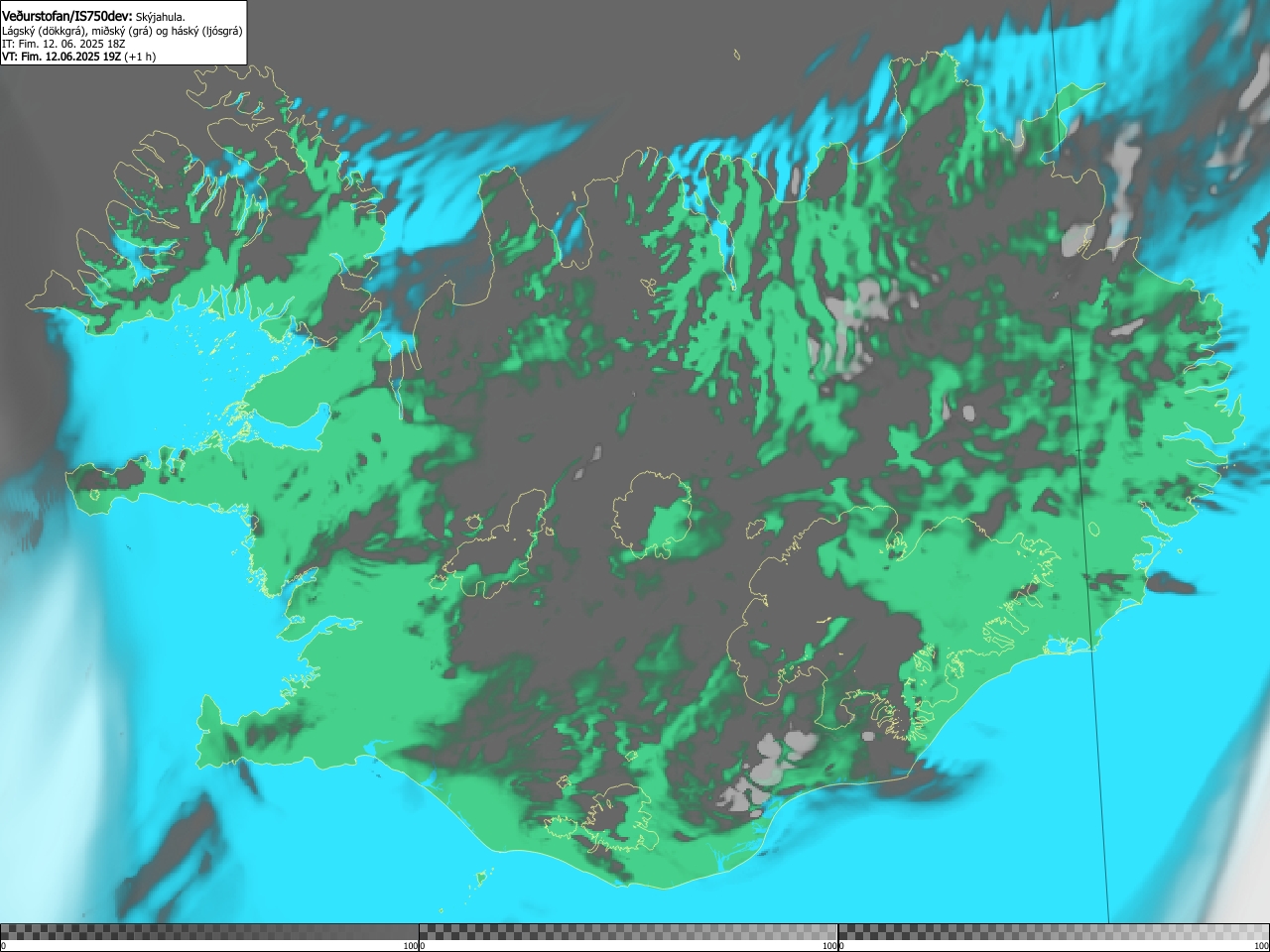Viewport: 1270px width, 952px height.
Task: Click the 'VT: Fim. 12.06.2025 19Z' valid time
Action: pyautogui.click(x=62, y=57)
